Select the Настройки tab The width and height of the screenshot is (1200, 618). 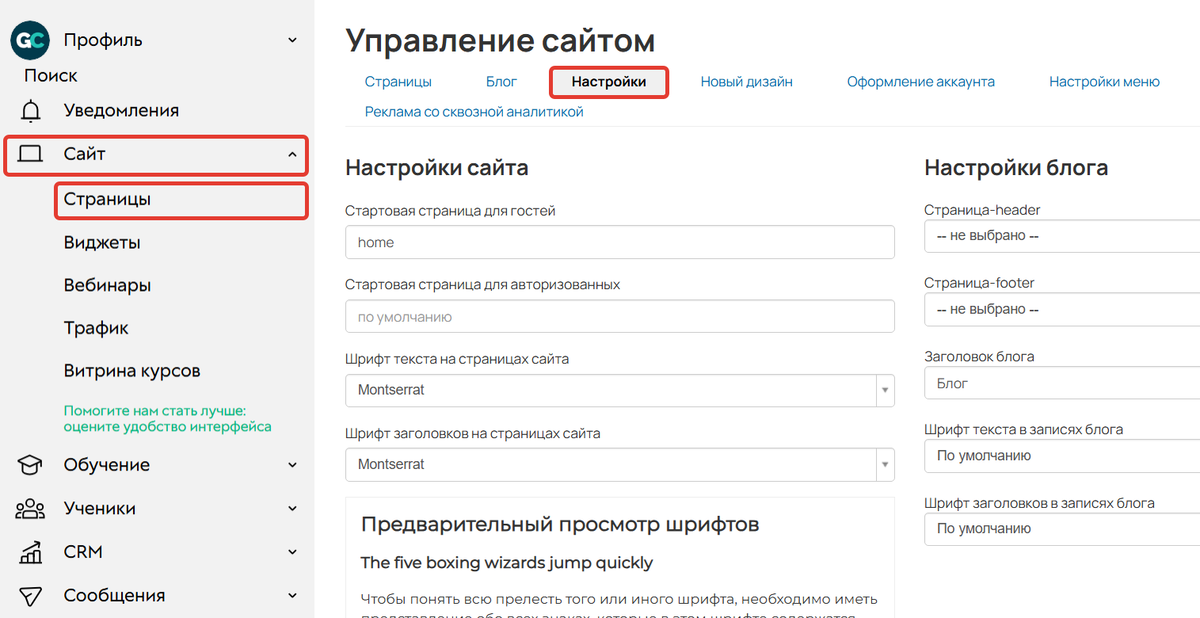(609, 82)
